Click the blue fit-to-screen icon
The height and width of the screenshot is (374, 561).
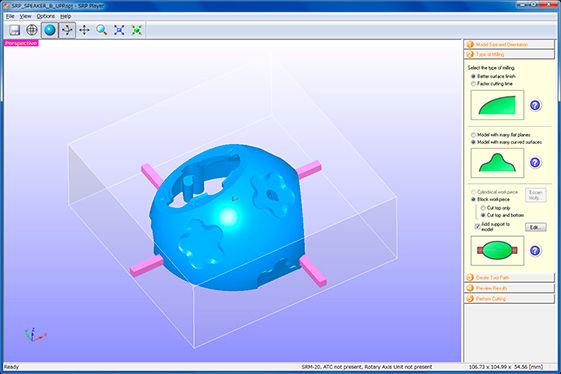pyautogui.click(x=119, y=30)
